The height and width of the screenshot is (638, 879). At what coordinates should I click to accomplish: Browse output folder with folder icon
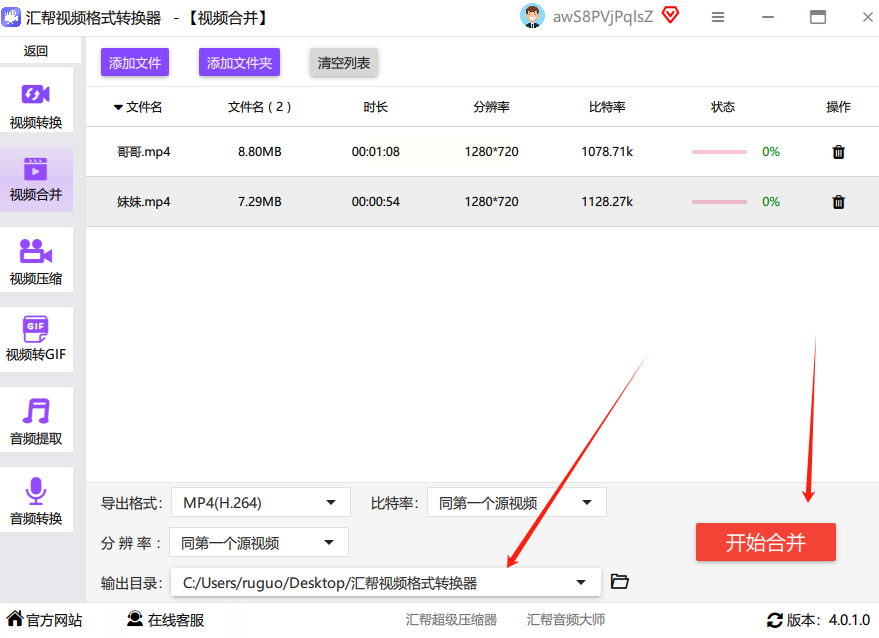(619, 581)
